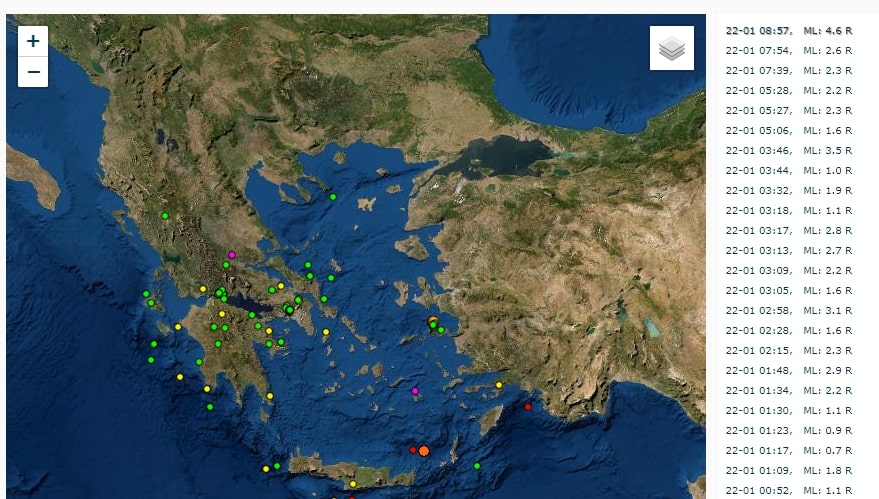Screen dimensions: 879x499
Task: Select the 22-01 02:58 ML: 3.1 R entry
Action: 789,311
